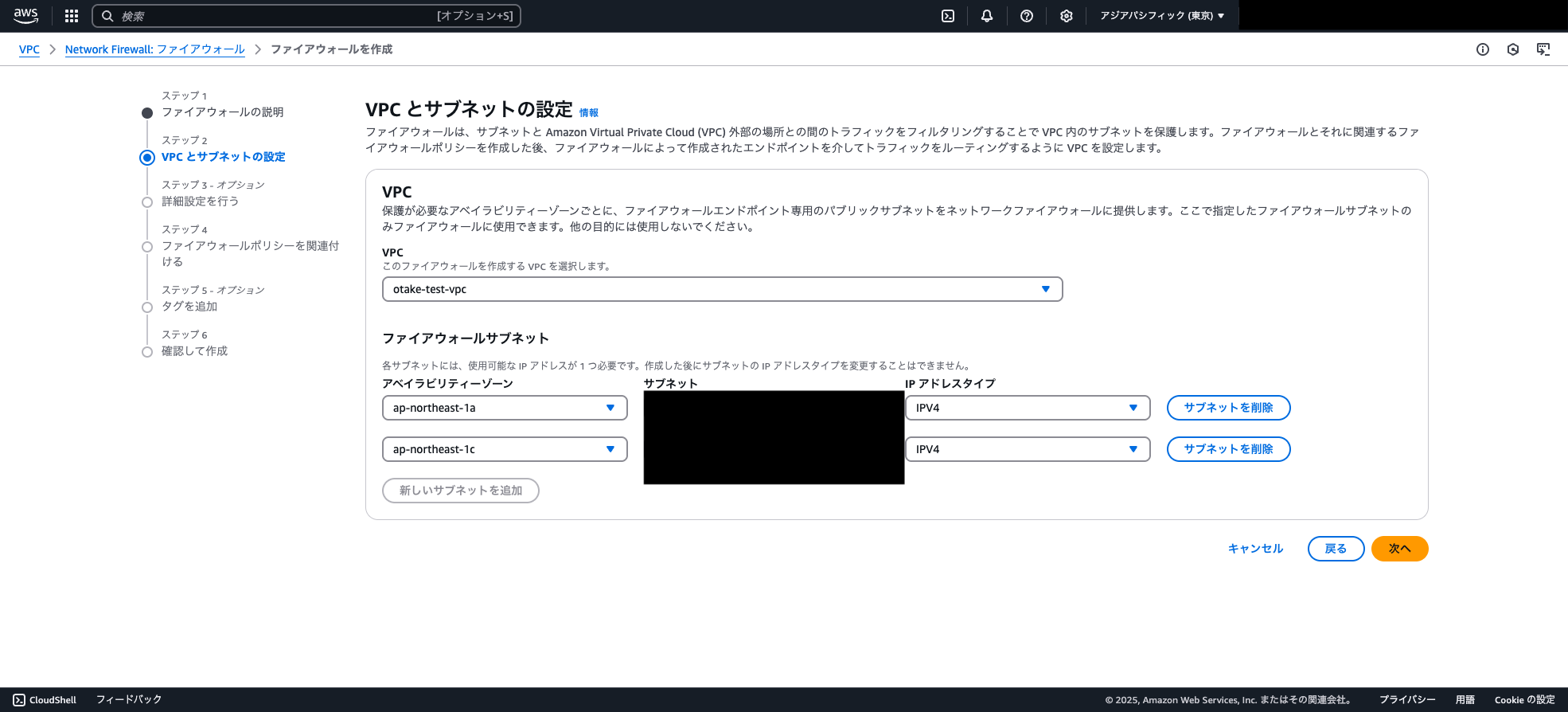Open the notifications bell
This screenshot has width=1568, height=712.
pyautogui.click(x=987, y=16)
